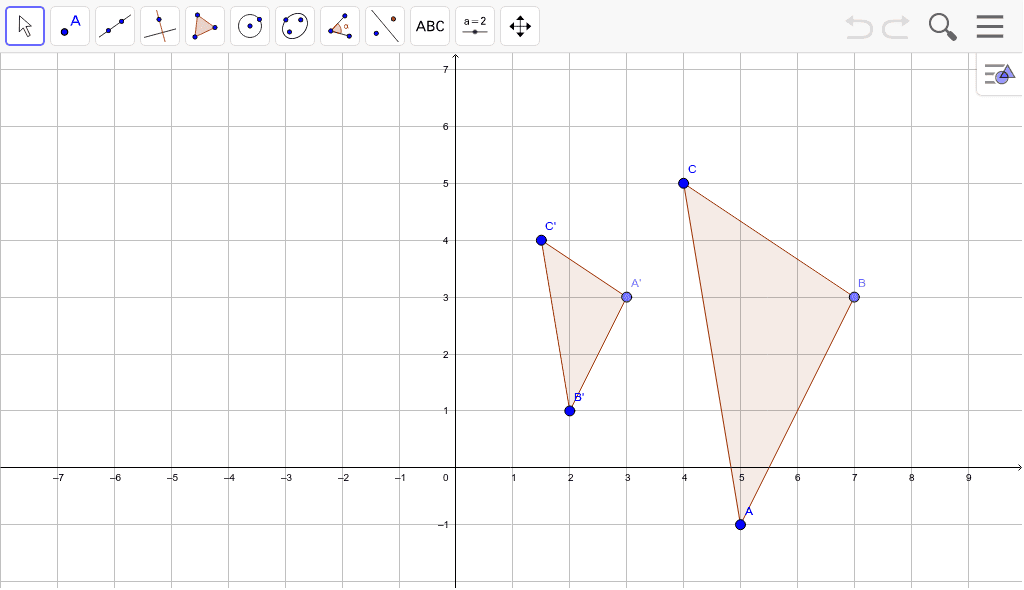This screenshot has width=1024, height=590.
Task: Open the hamburger main menu
Action: pyautogui.click(x=990, y=27)
